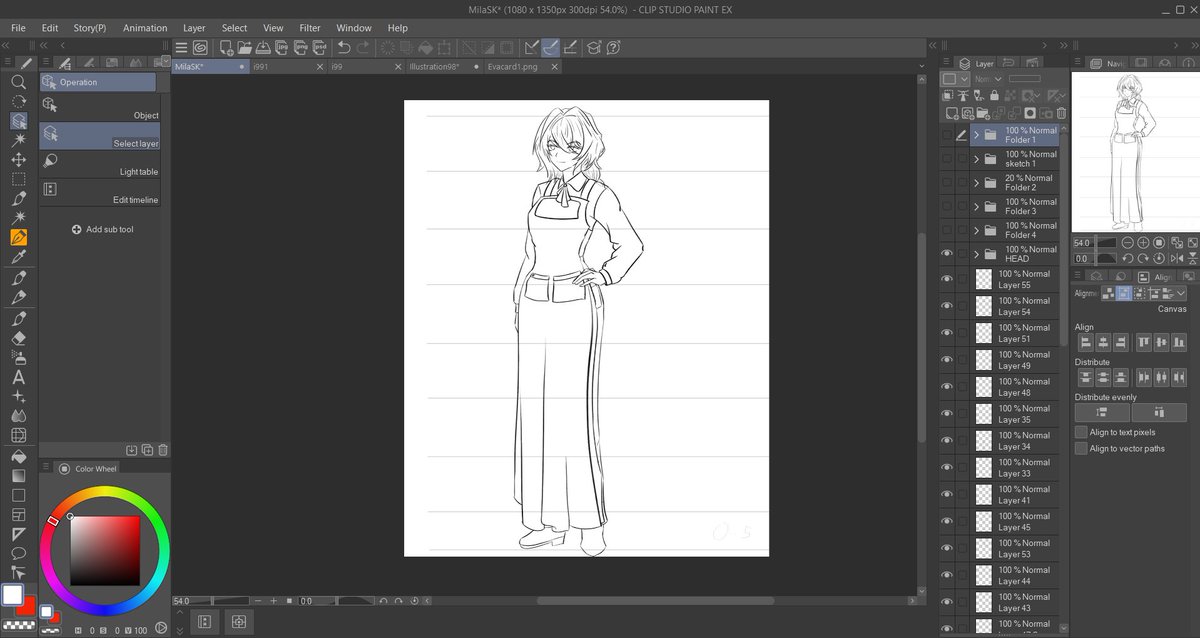Export as psd from command bar
The height and width of the screenshot is (638, 1200).
click(x=320, y=47)
